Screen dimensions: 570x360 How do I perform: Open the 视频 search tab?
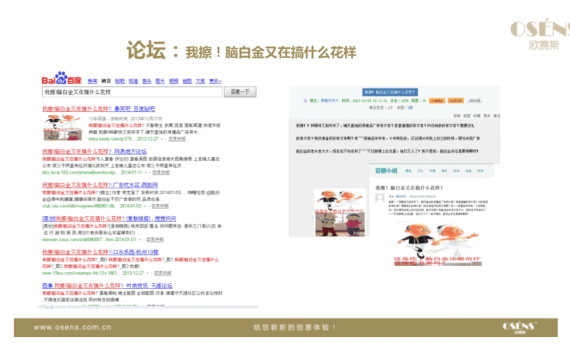(174, 81)
